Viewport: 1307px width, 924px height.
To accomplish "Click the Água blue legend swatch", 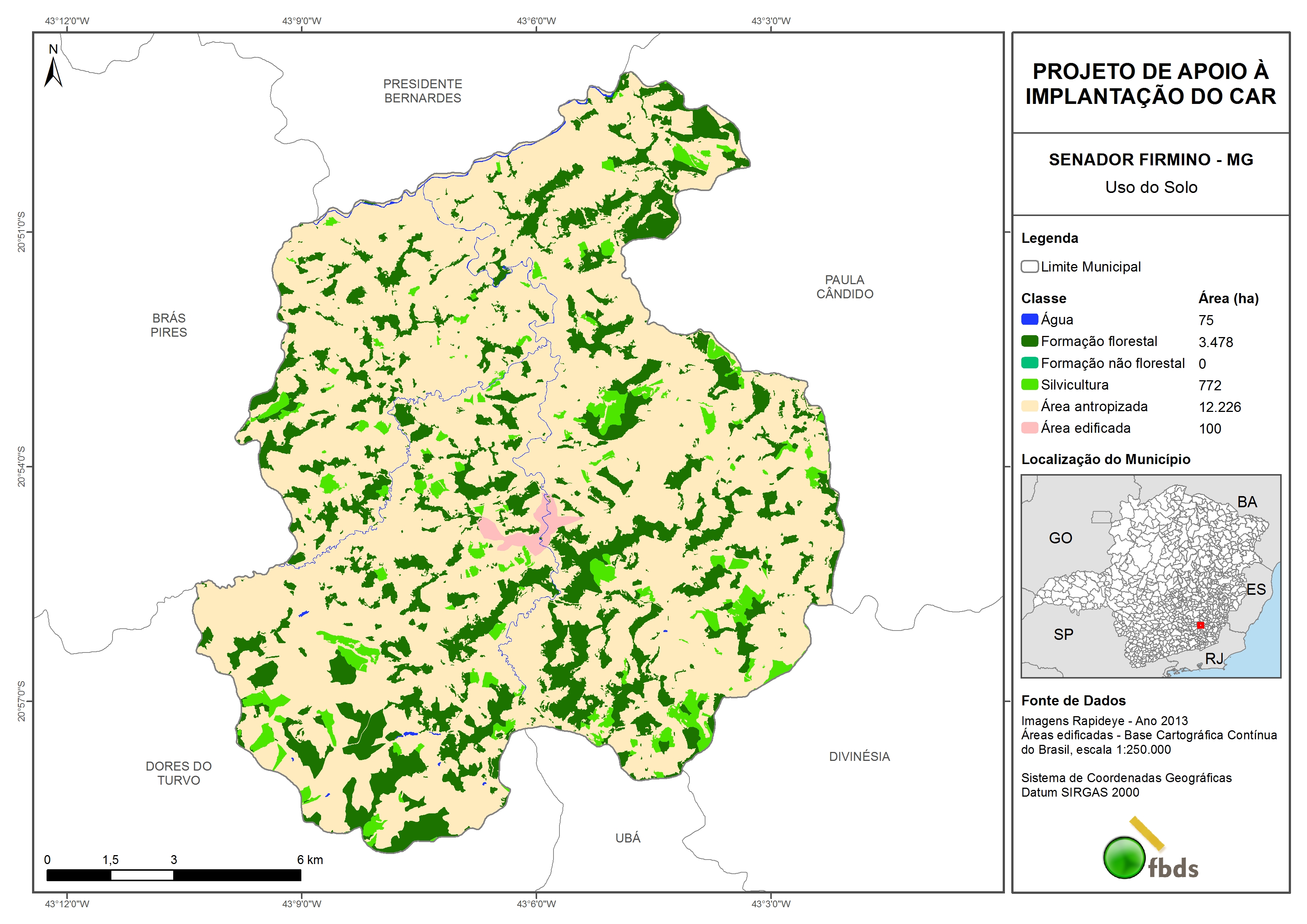I will click(x=1029, y=320).
